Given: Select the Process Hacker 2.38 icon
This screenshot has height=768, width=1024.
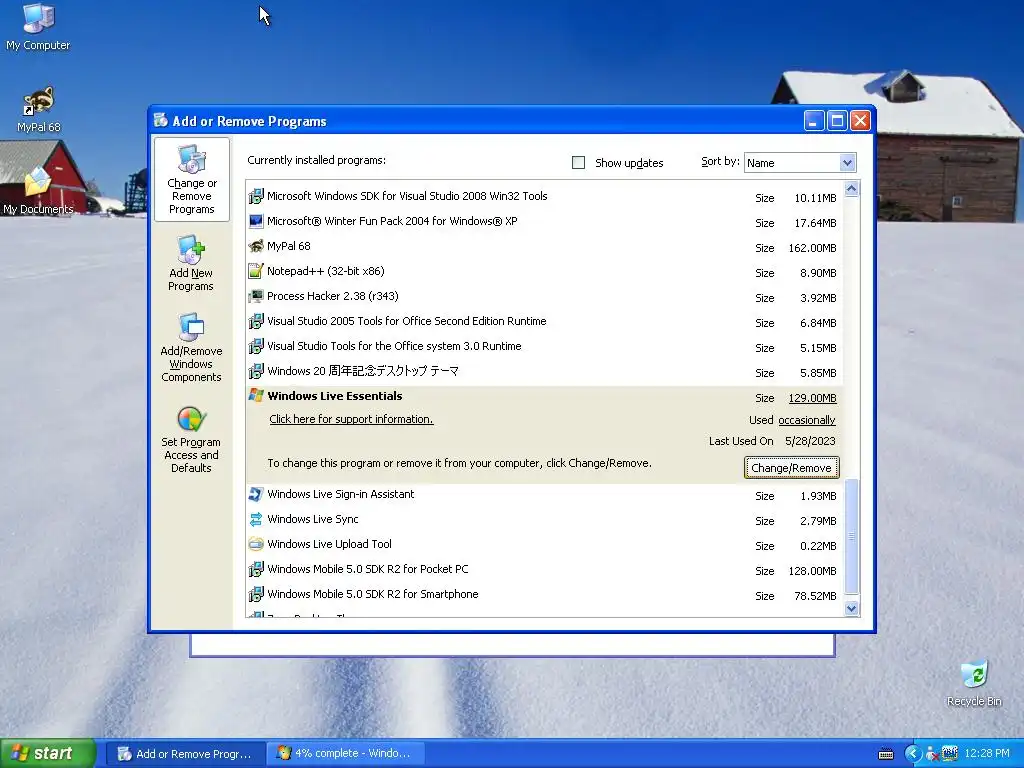Looking at the screenshot, I should [x=256, y=296].
